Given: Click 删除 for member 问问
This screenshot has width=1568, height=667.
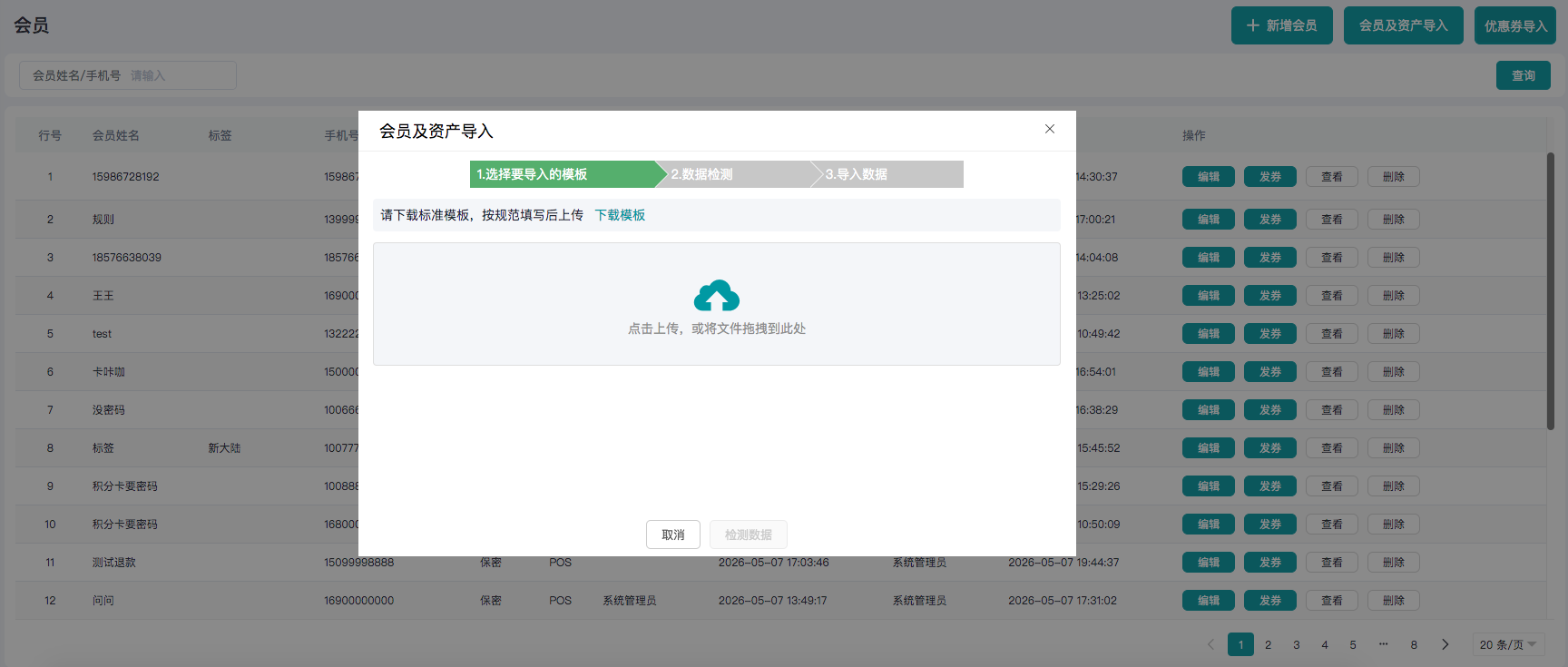Looking at the screenshot, I should pyautogui.click(x=1394, y=601).
